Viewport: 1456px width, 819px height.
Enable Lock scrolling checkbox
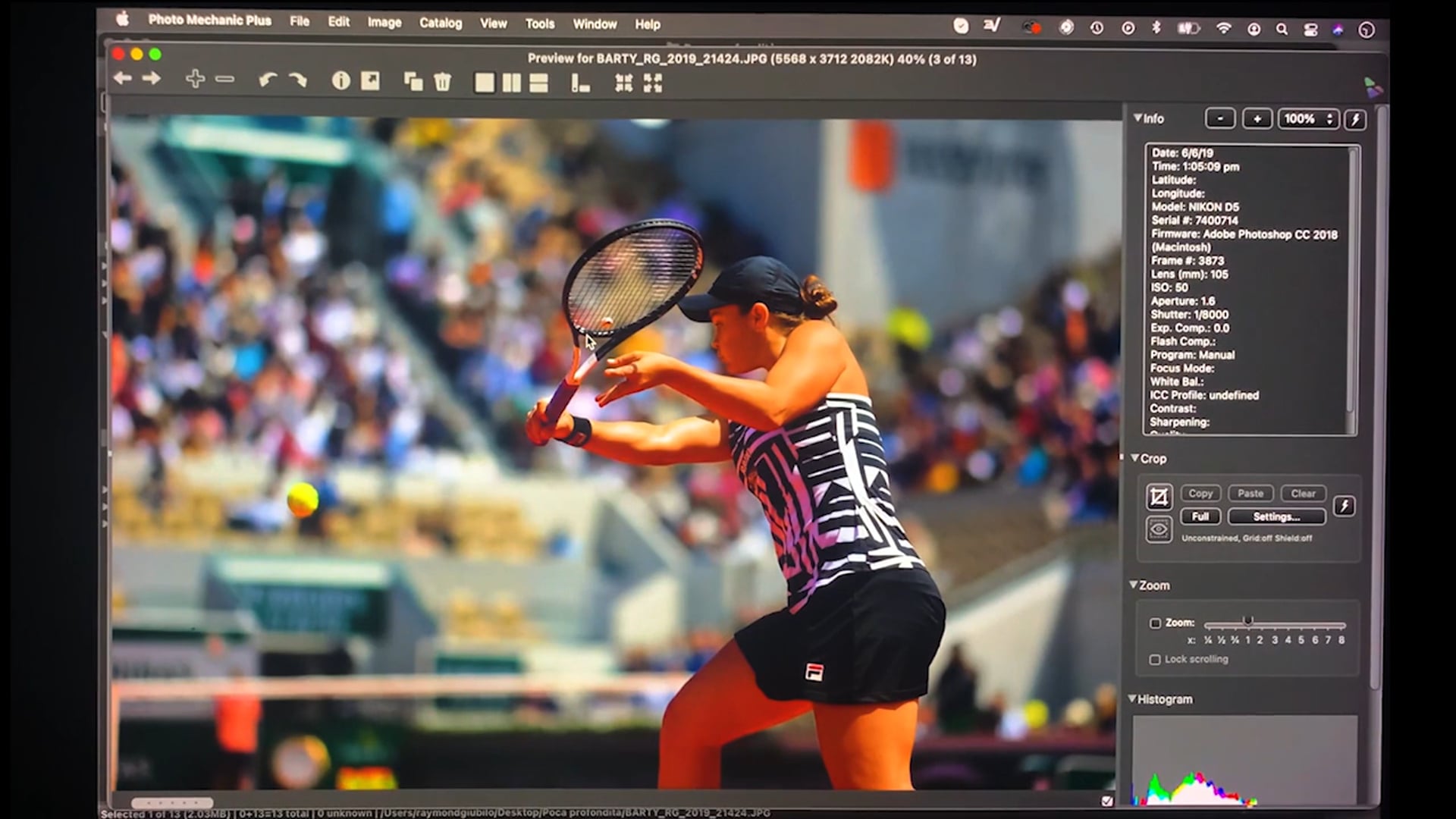click(1155, 660)
